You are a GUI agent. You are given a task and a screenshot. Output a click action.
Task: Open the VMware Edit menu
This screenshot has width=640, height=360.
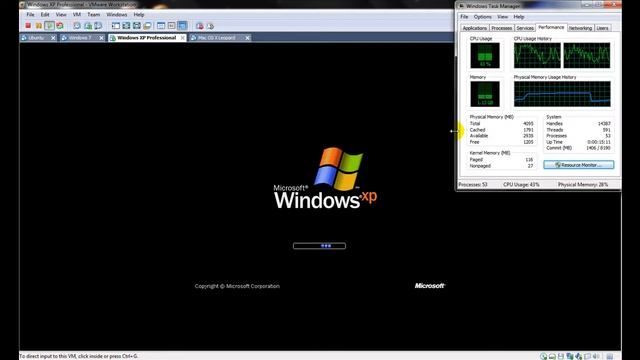pyautogui.click(x=45, y=14)
